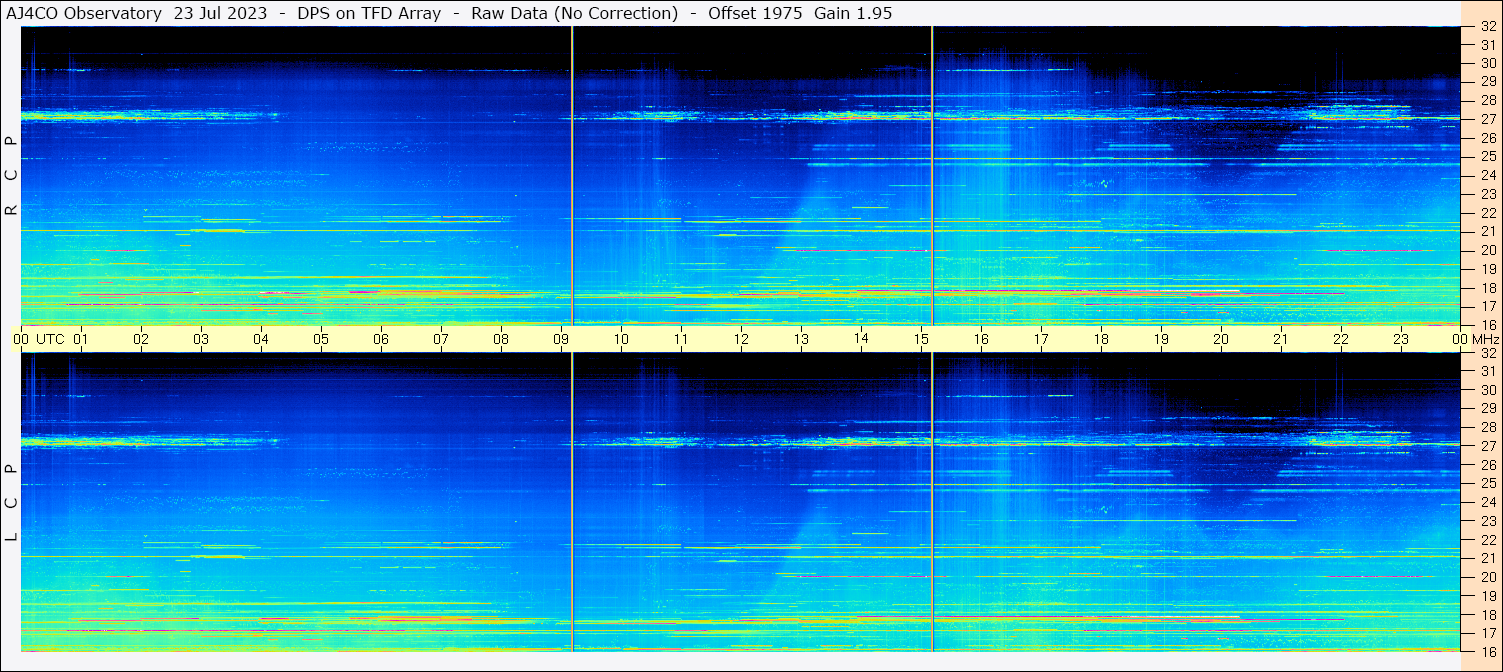The image size is (1503, 672).
Task: Click the UTC label on time axis
Action: [50, 339]
